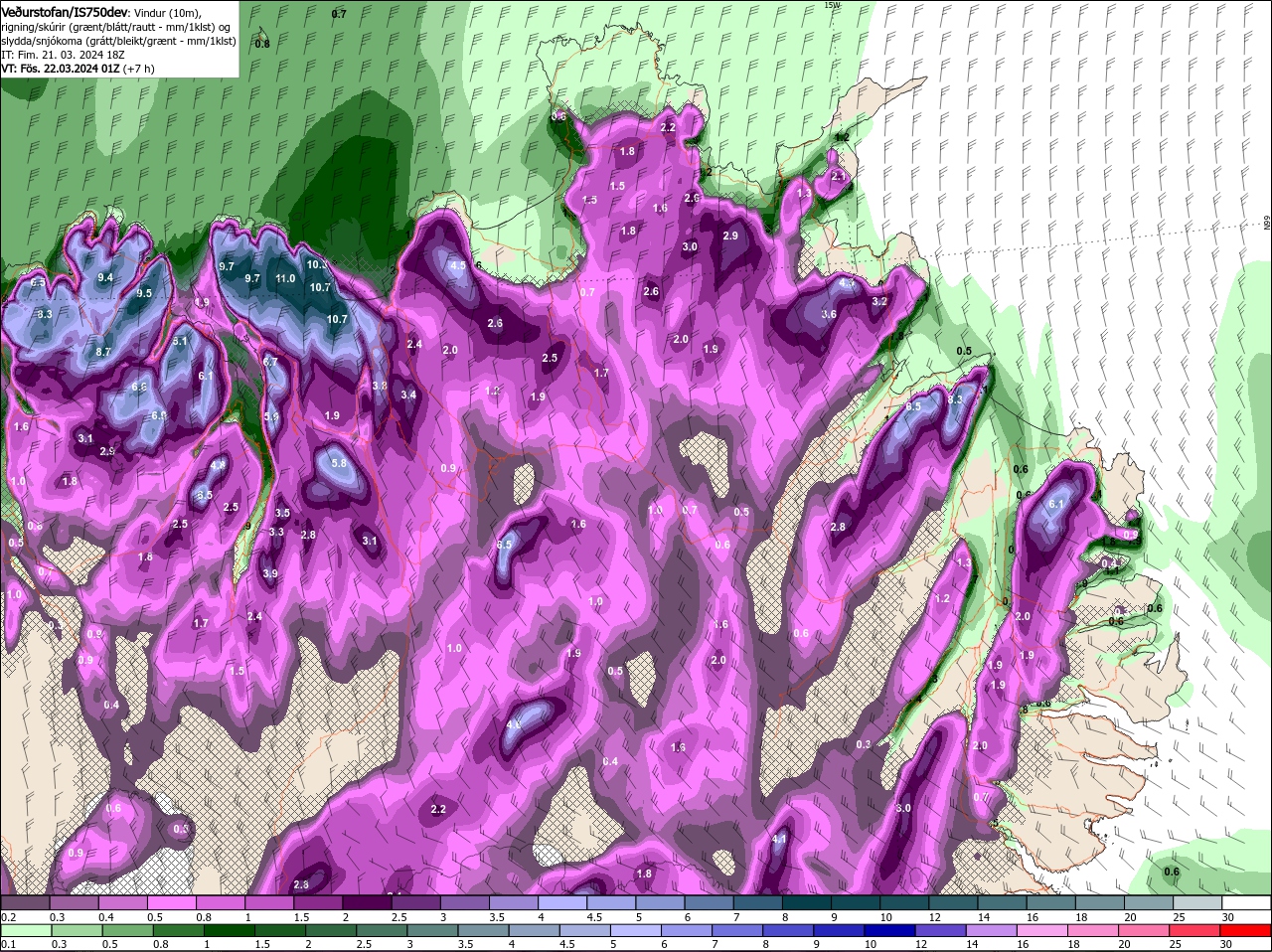Click the 8.7 precipitation value label
1272x952 pixels.
click(x=103, y=352)
